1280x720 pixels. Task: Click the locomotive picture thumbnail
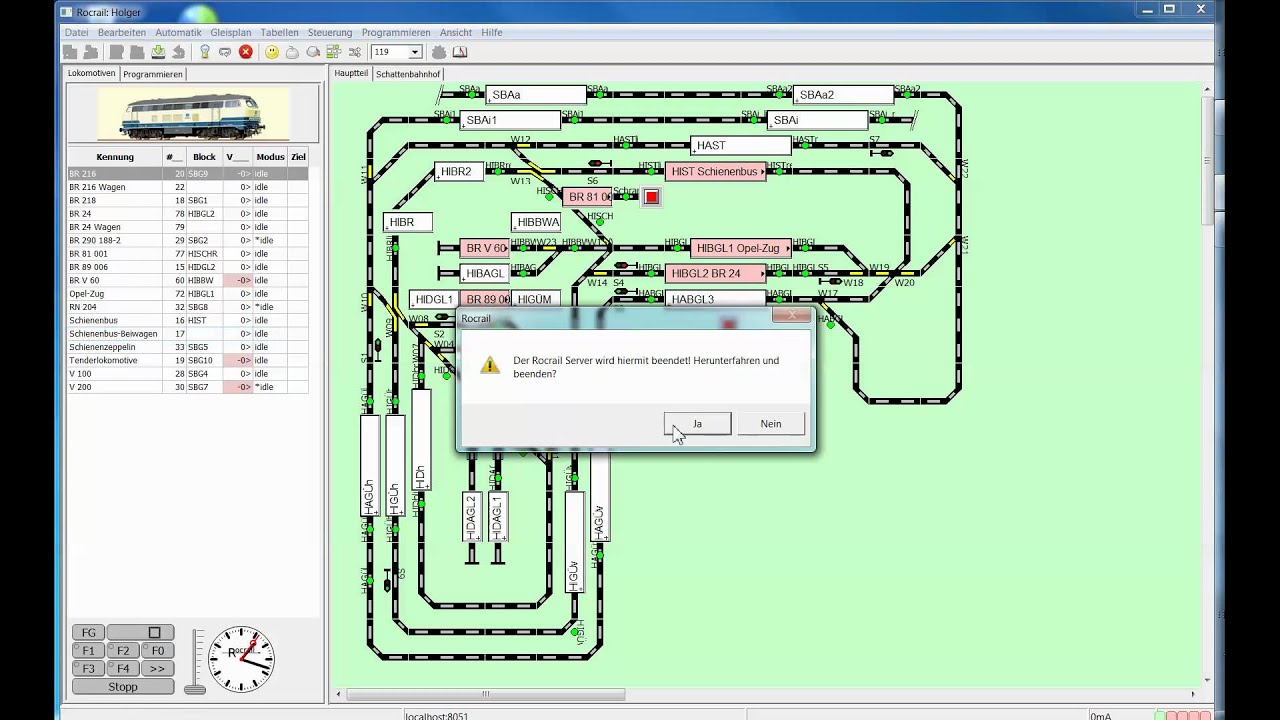point(193,114)
